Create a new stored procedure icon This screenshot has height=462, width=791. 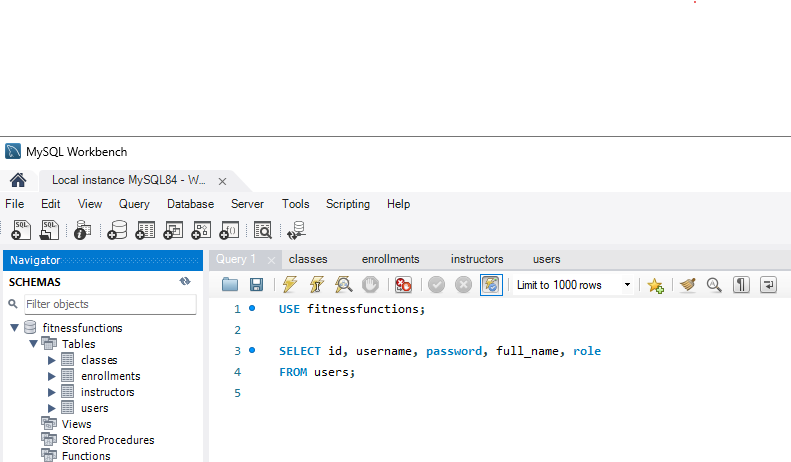pyautogui.click(x=201, y=230)
